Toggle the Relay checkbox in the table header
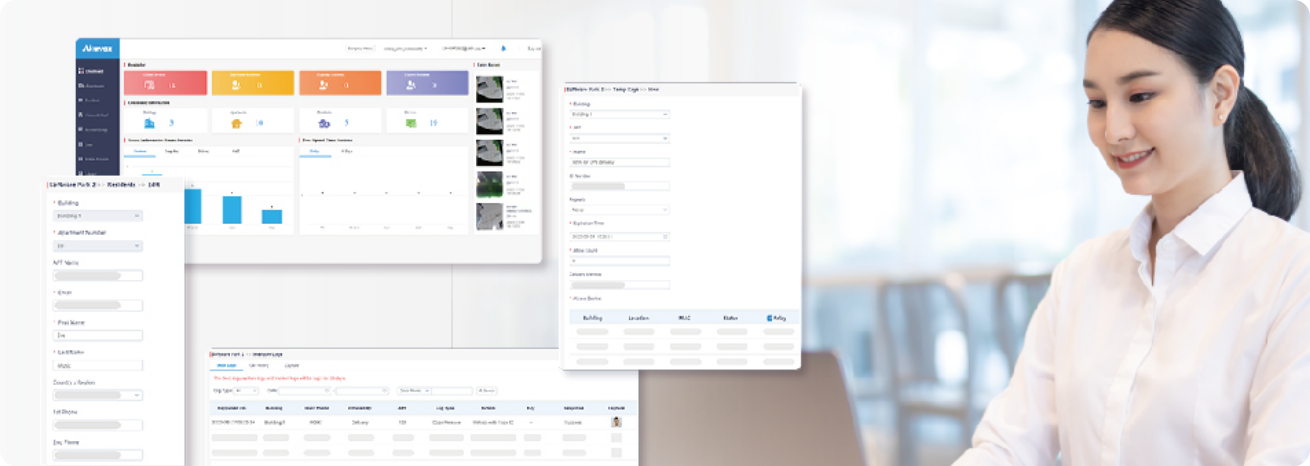The height and width of the screenshot is (466, 1310). pyautogui.click(x=769, y=318)
